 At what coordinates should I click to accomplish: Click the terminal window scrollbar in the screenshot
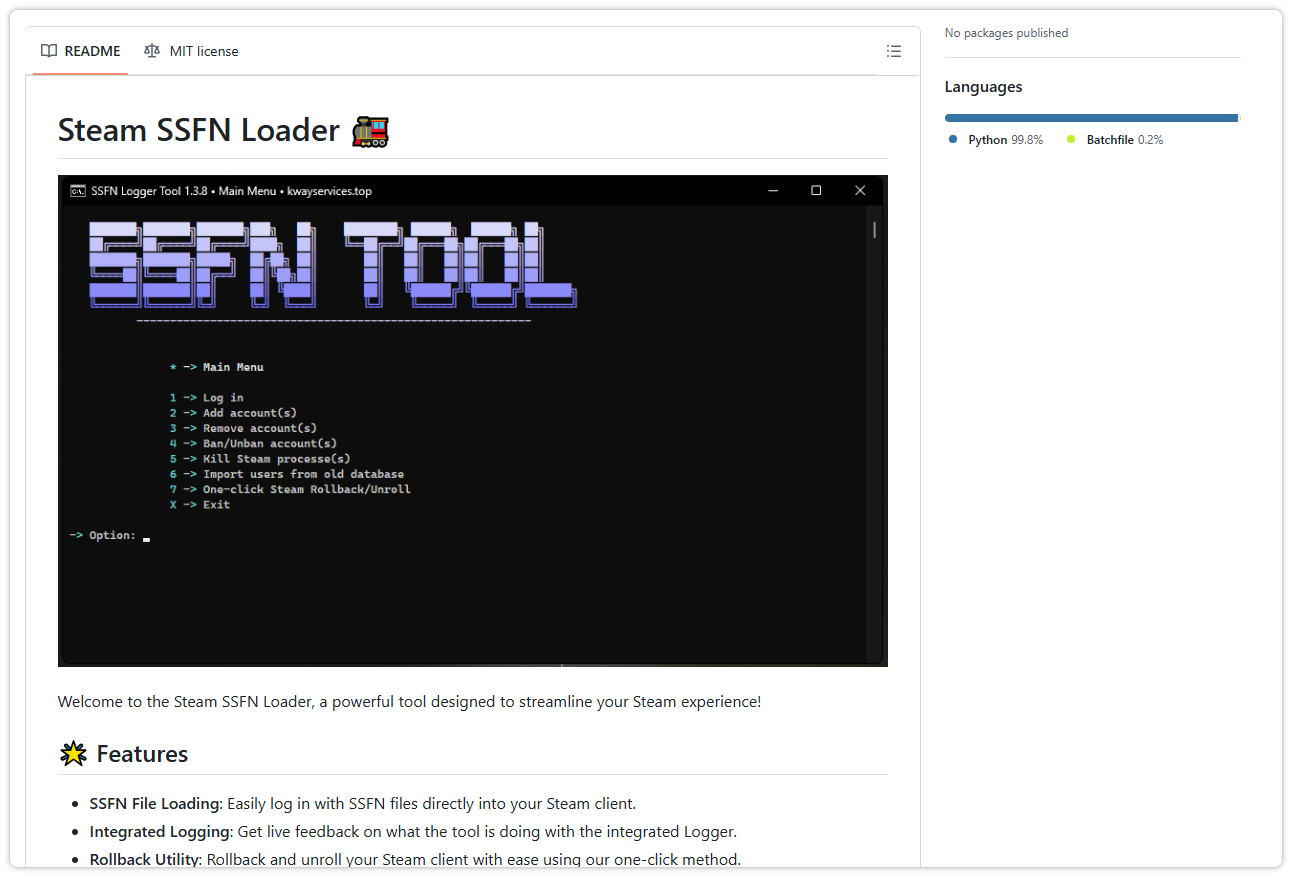(x=872, y=230)
